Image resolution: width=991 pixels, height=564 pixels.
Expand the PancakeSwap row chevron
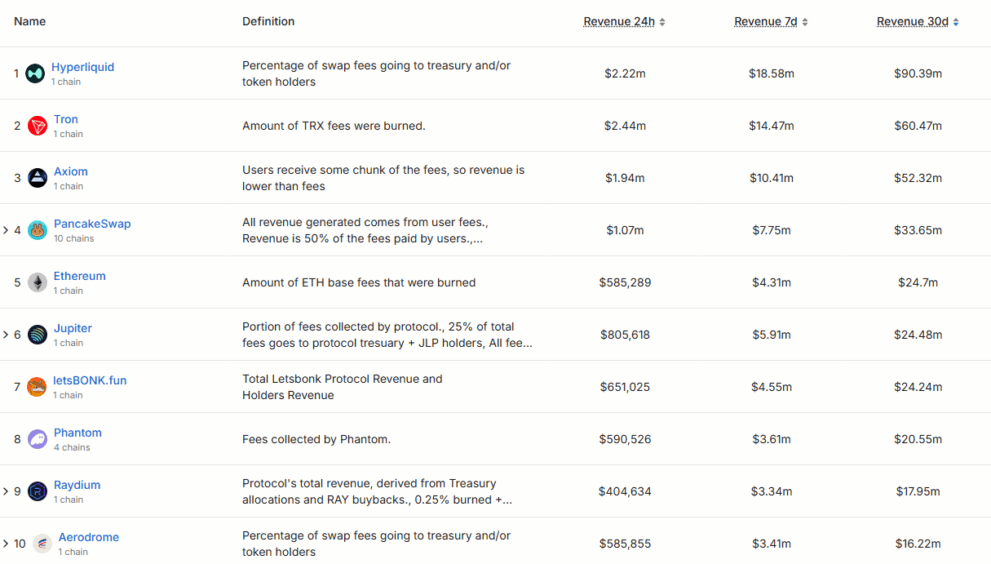tap(6, 230)
